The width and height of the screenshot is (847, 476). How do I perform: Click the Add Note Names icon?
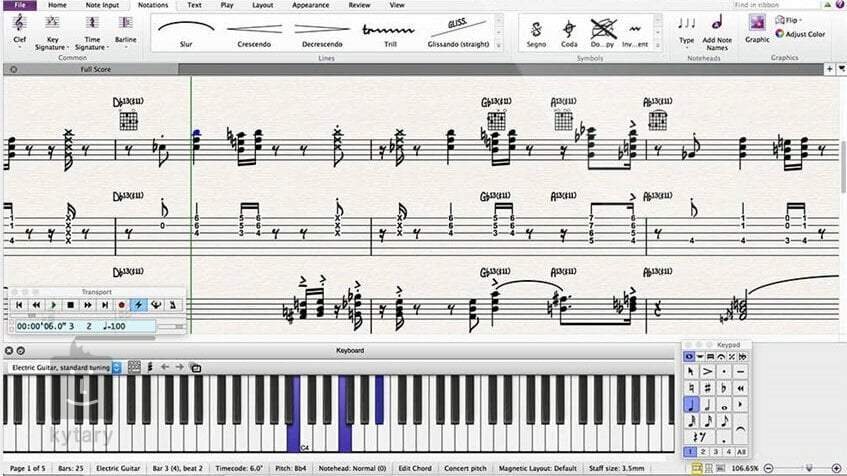(x=717, y=30)
